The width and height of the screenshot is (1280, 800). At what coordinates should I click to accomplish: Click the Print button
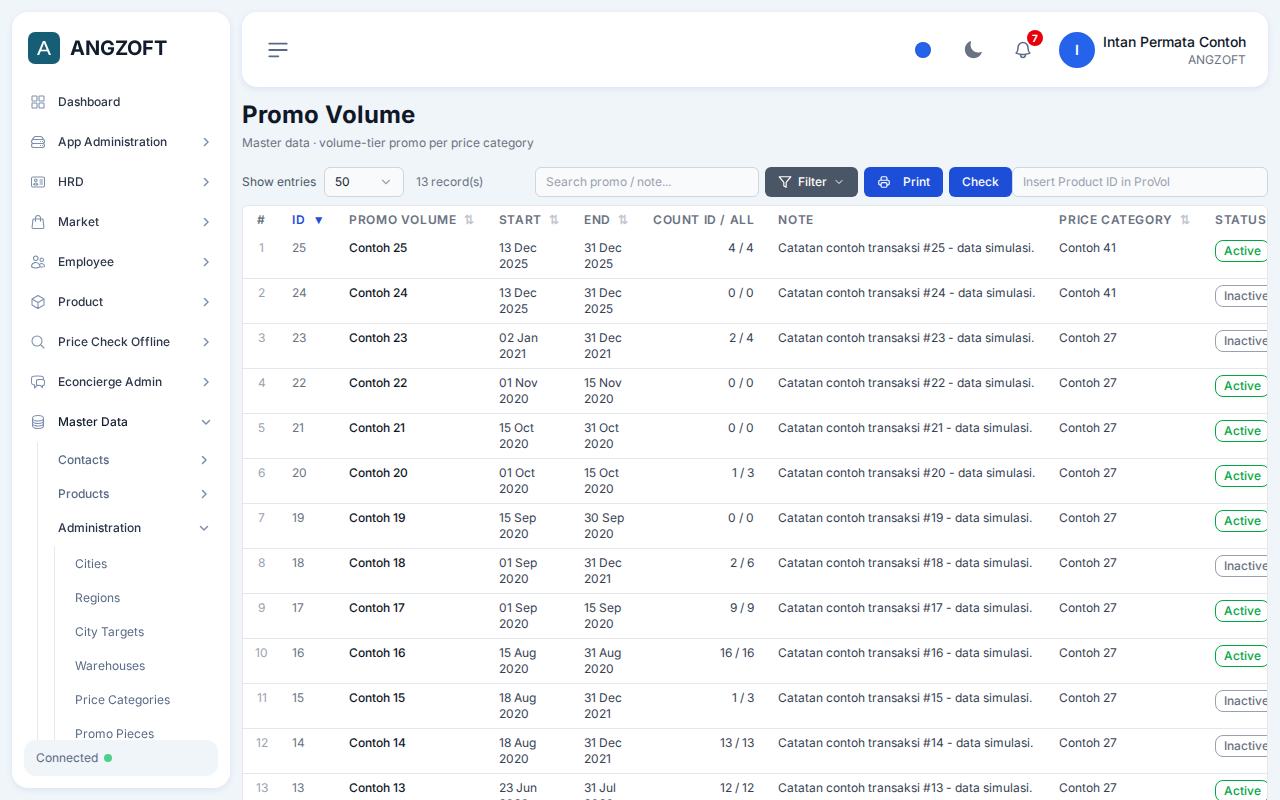click(903, 182)
